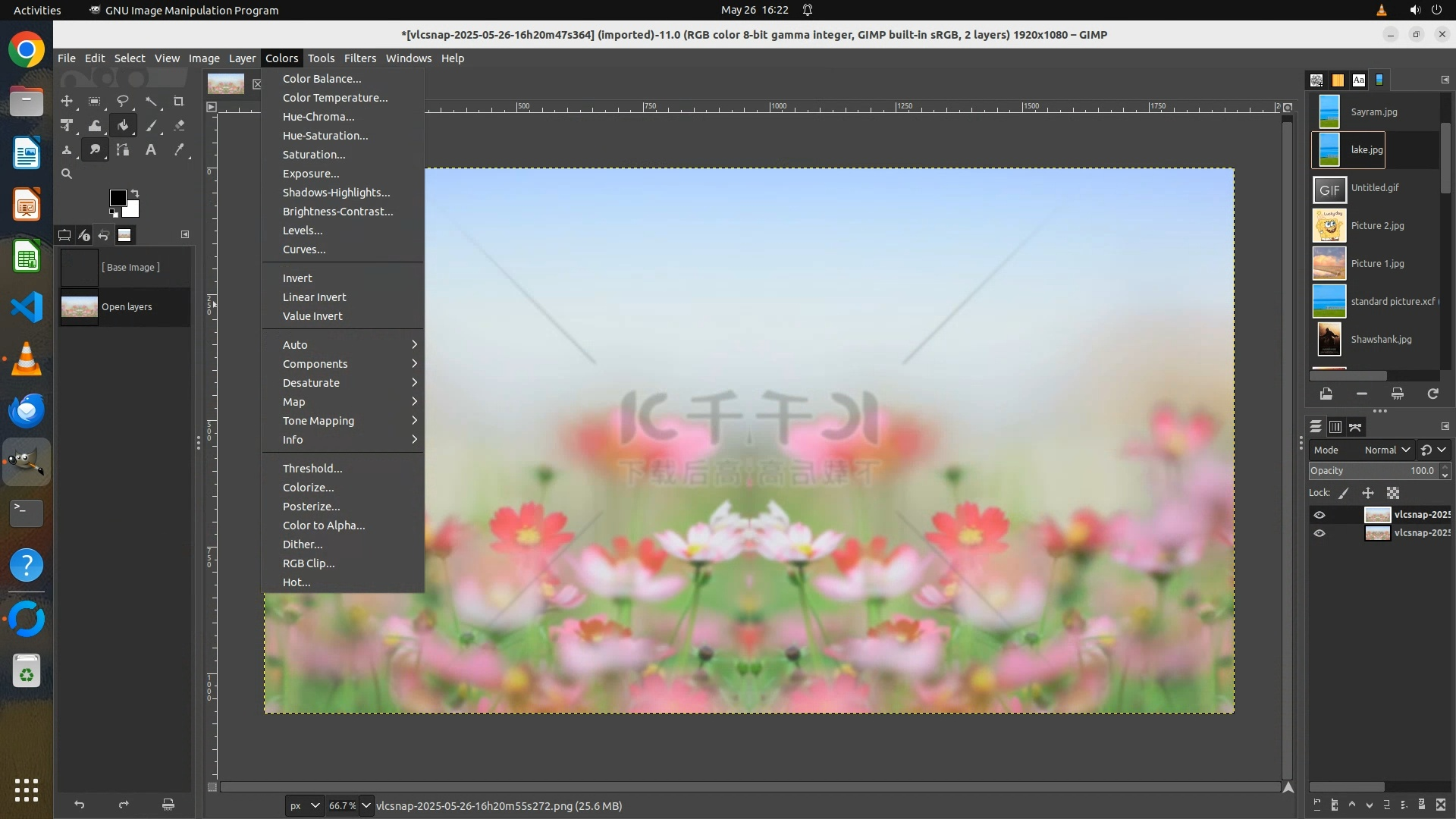This screenshot has width=1456, height=819.
Task: Open the layer Mode Normal dropdown
Action: (1386, 450)
